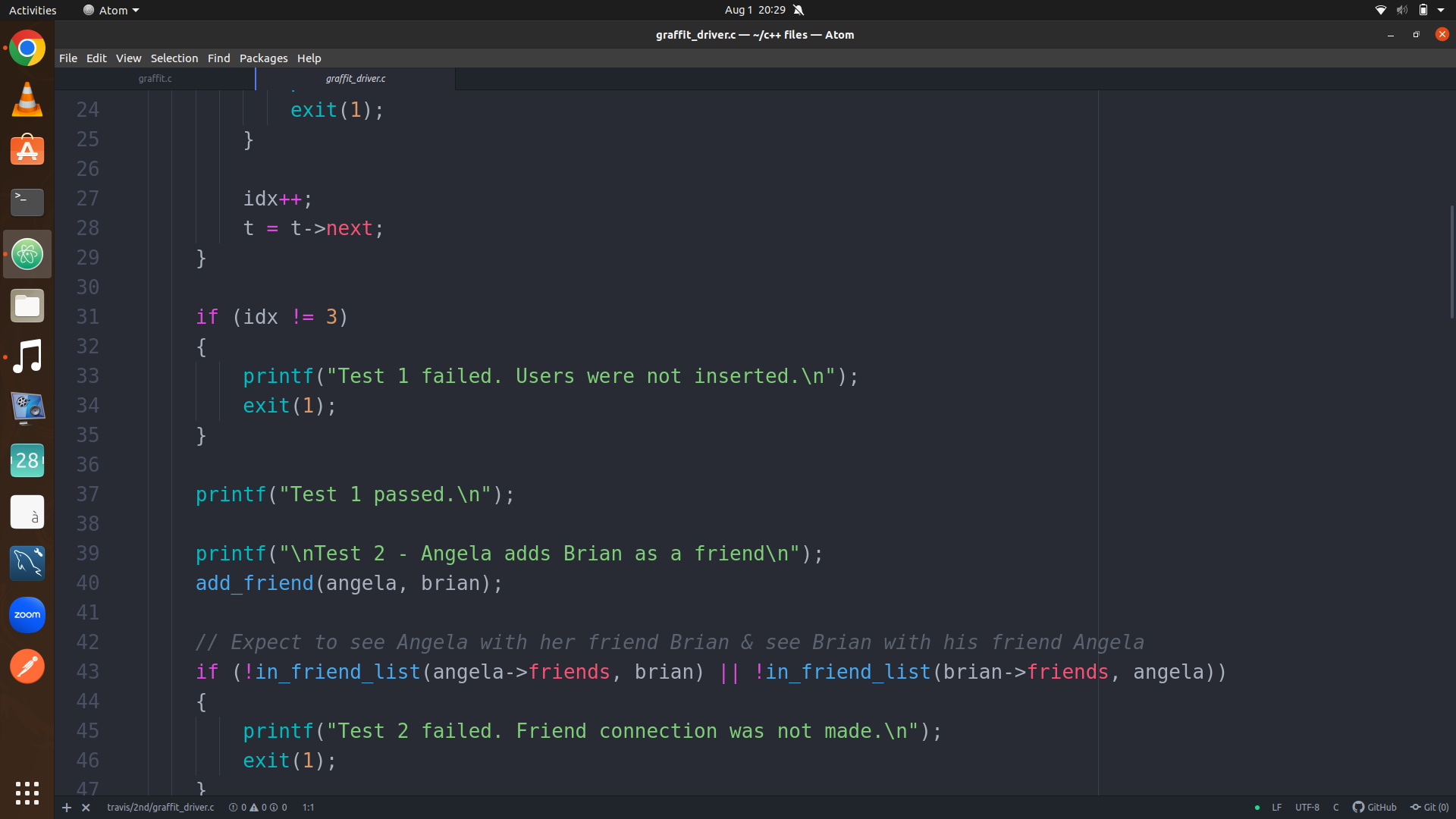
Task: Click line number 37 in gutter
Action: coord(87,494)
